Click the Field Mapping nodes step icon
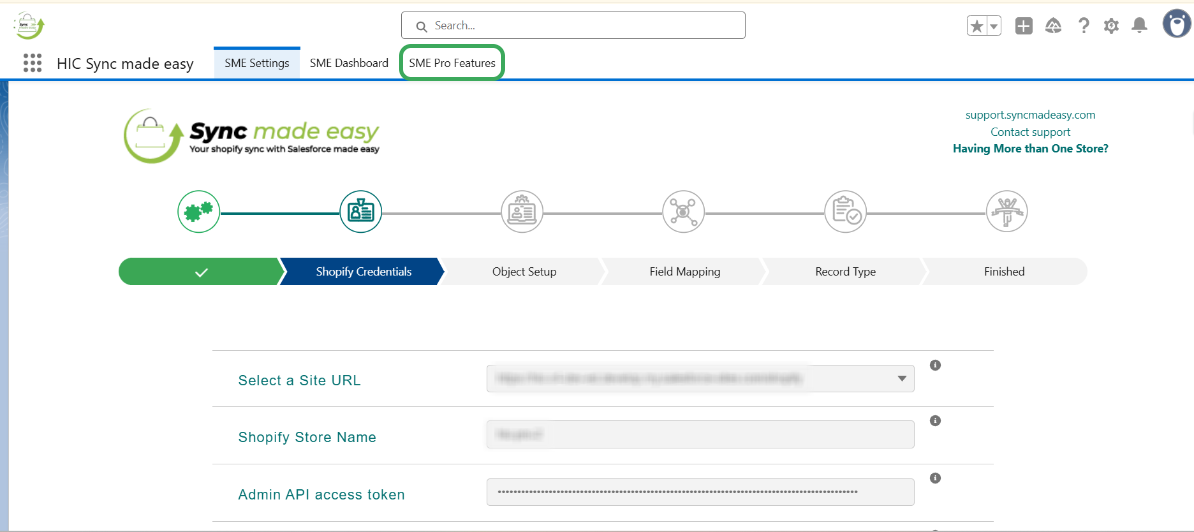This screenshot has width=1194, height=532. [x=683, y=210]
